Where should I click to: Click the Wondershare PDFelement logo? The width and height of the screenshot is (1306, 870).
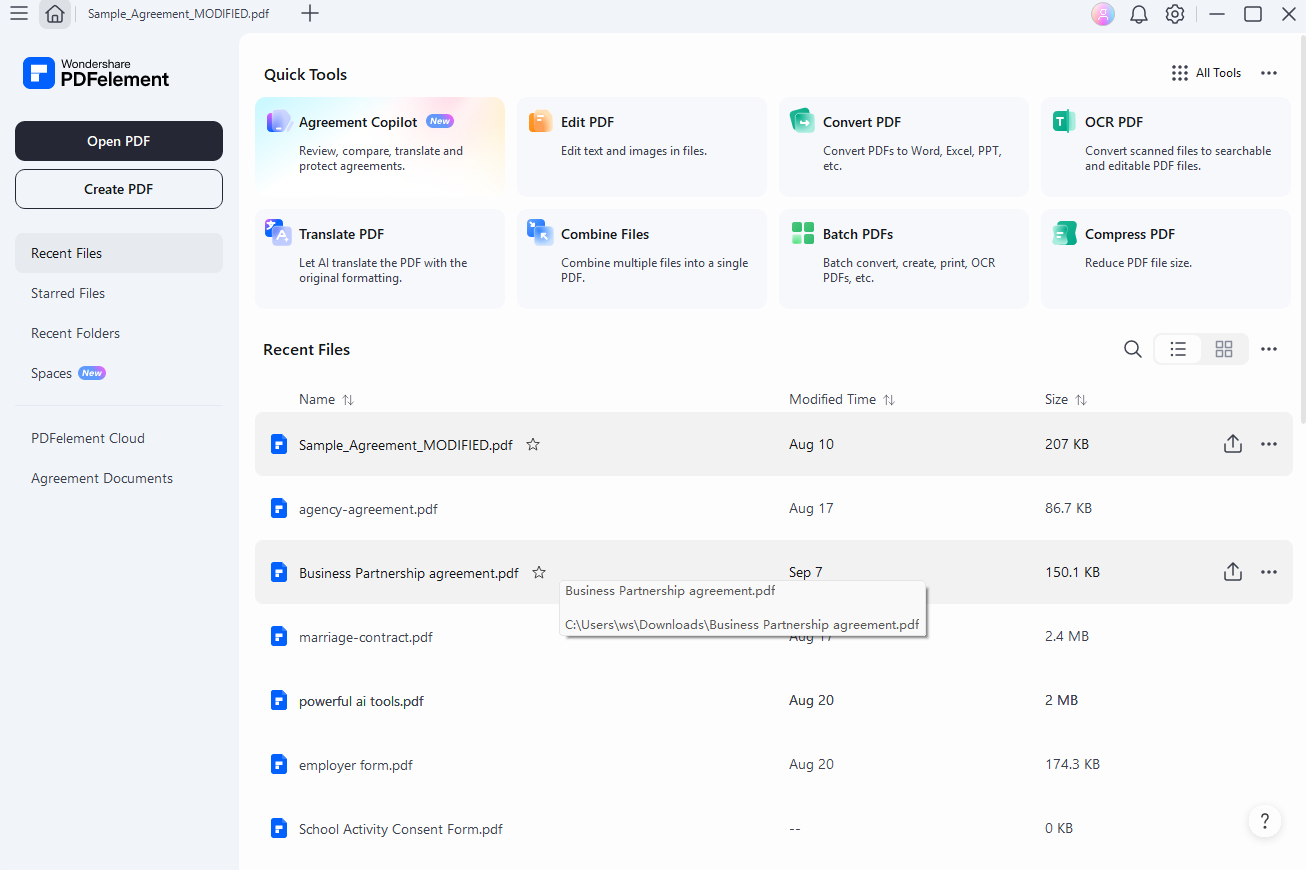(x=96, y=73)
